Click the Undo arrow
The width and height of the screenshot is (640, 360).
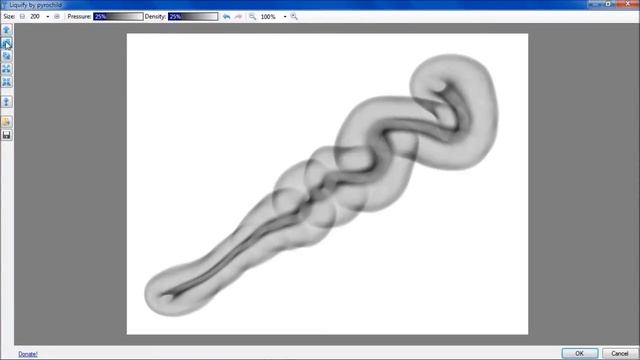coord(227,17)
